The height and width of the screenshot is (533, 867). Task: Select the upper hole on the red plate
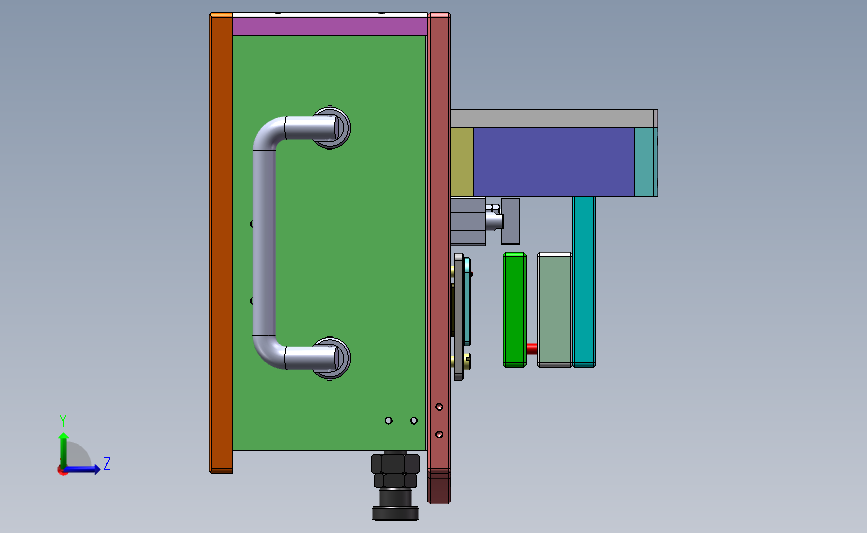[x=439, y=407]
